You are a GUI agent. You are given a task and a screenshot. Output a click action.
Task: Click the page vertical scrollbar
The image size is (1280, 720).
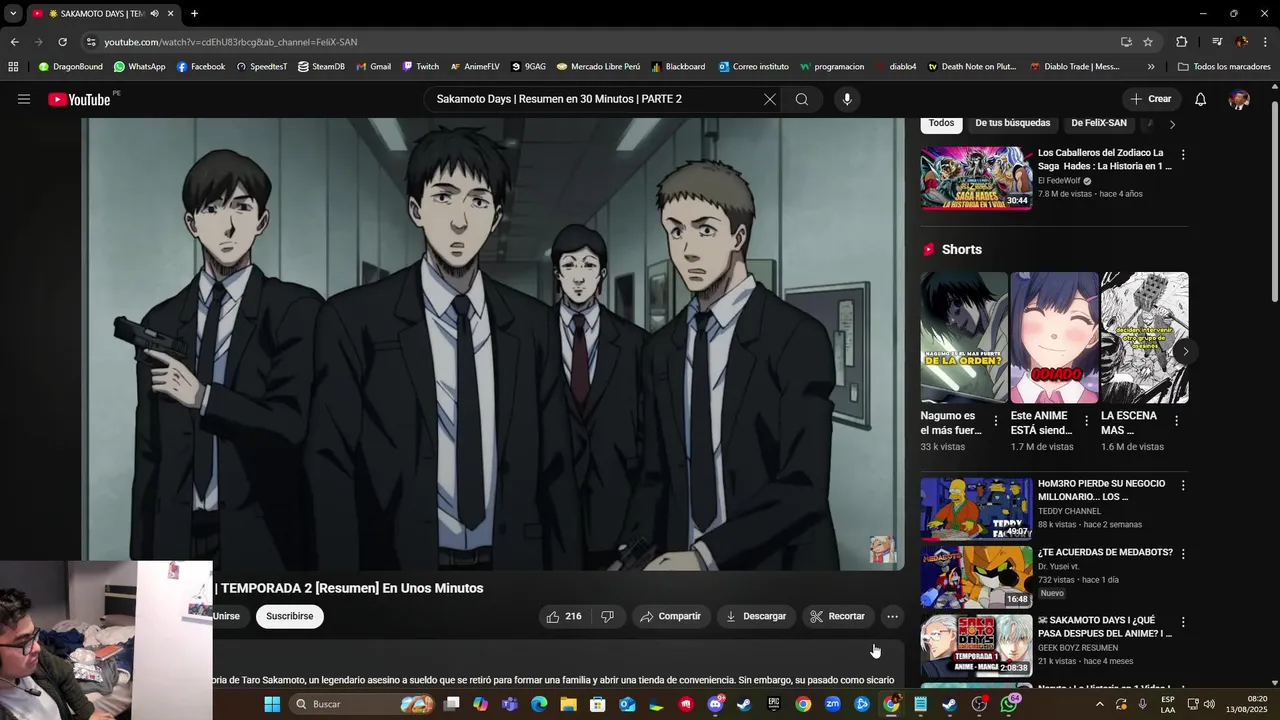(1274, 200)
